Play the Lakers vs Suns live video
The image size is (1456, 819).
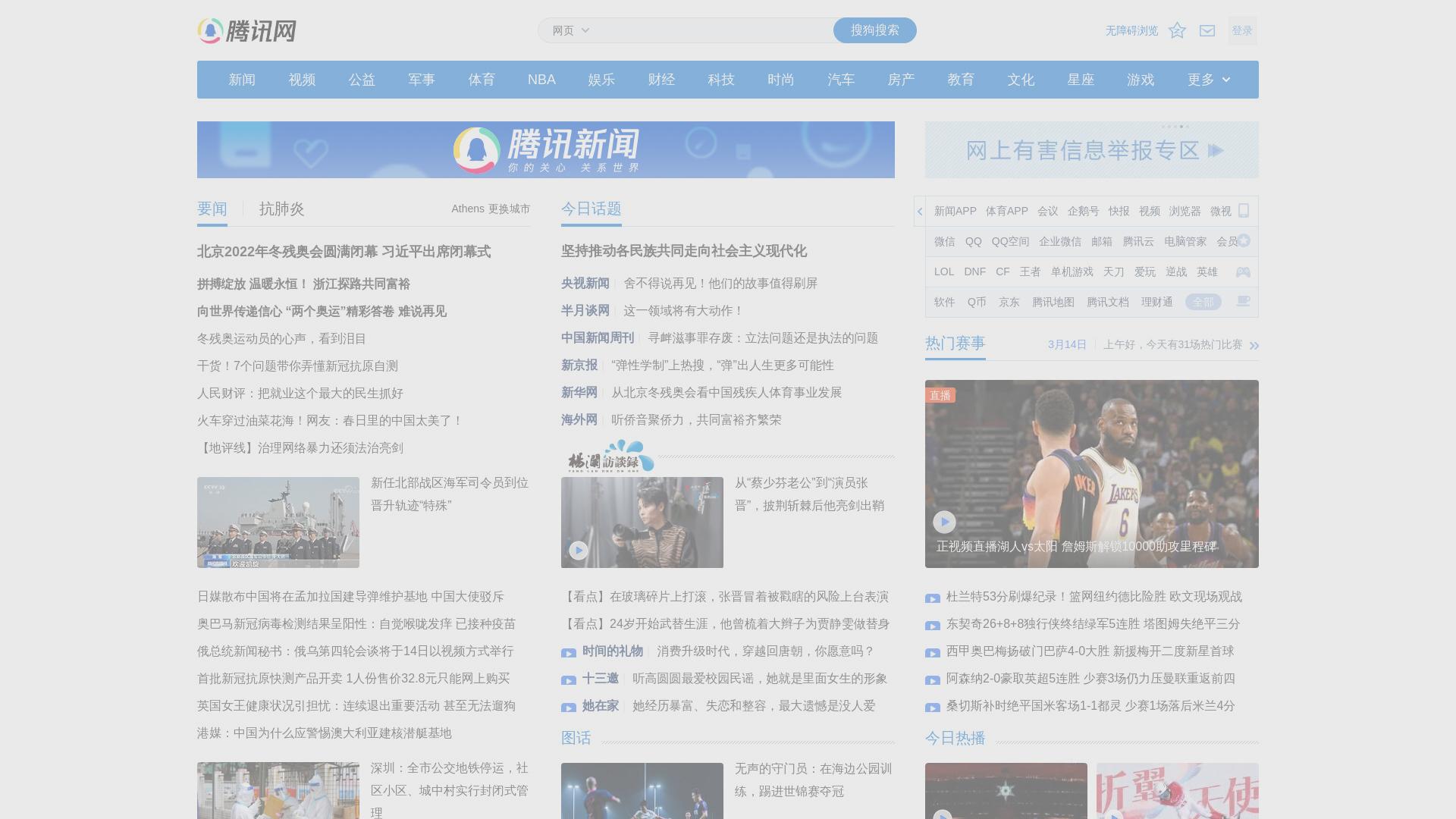[944, 522]
